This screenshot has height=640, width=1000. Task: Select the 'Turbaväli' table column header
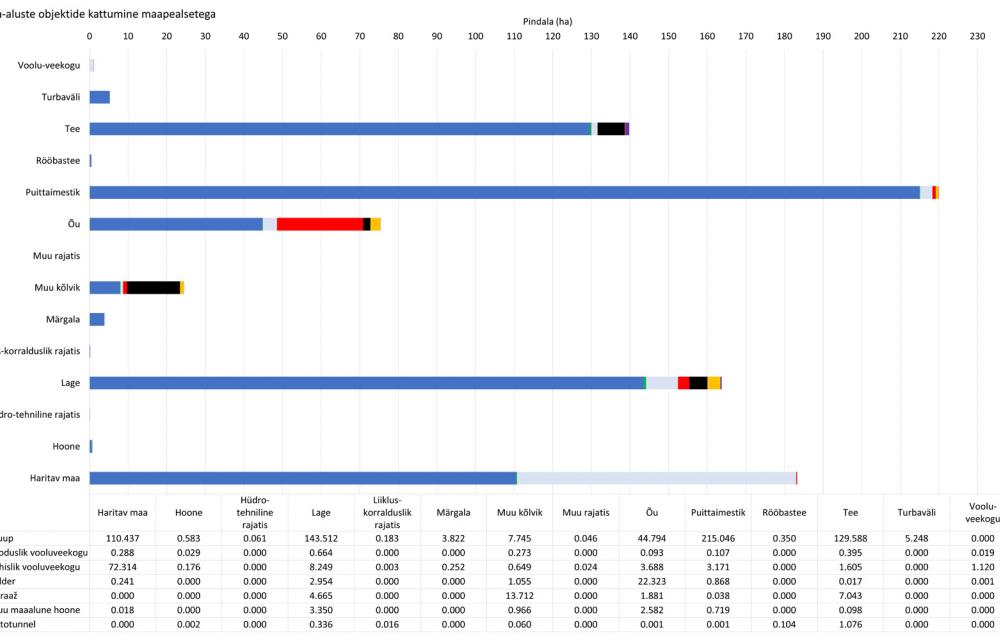coord(916,513)
